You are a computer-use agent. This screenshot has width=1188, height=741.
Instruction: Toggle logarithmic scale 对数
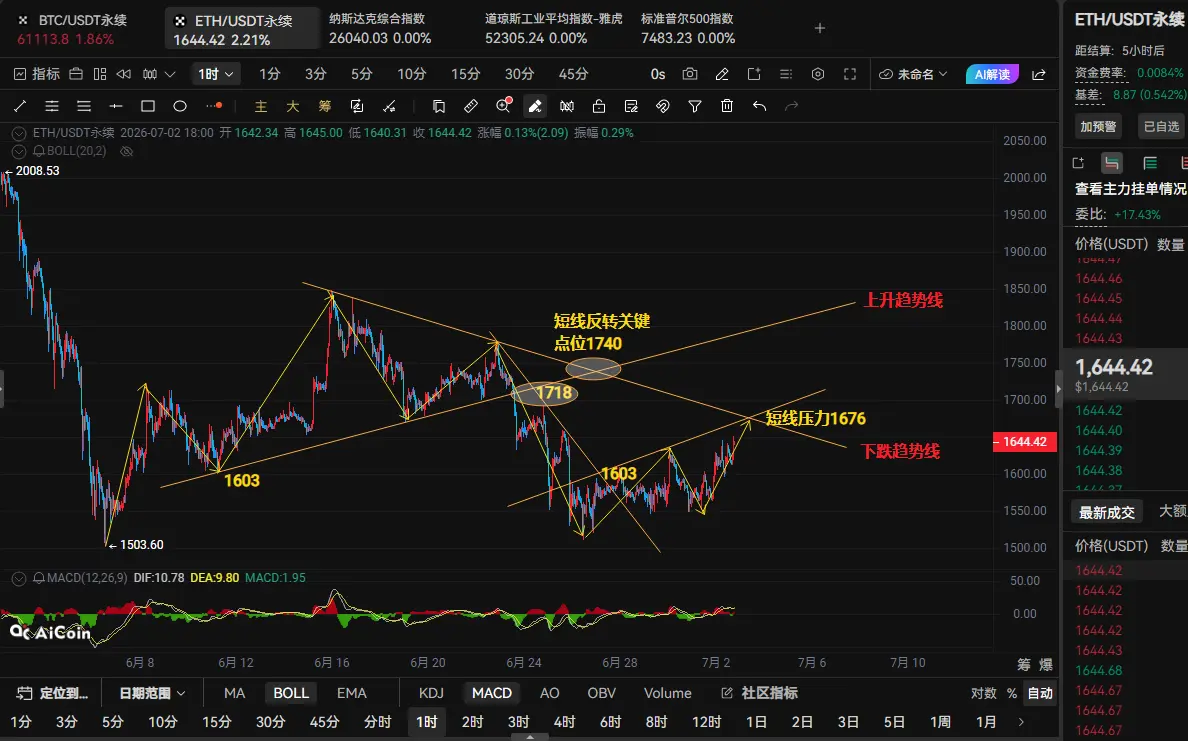pos(983,693)
